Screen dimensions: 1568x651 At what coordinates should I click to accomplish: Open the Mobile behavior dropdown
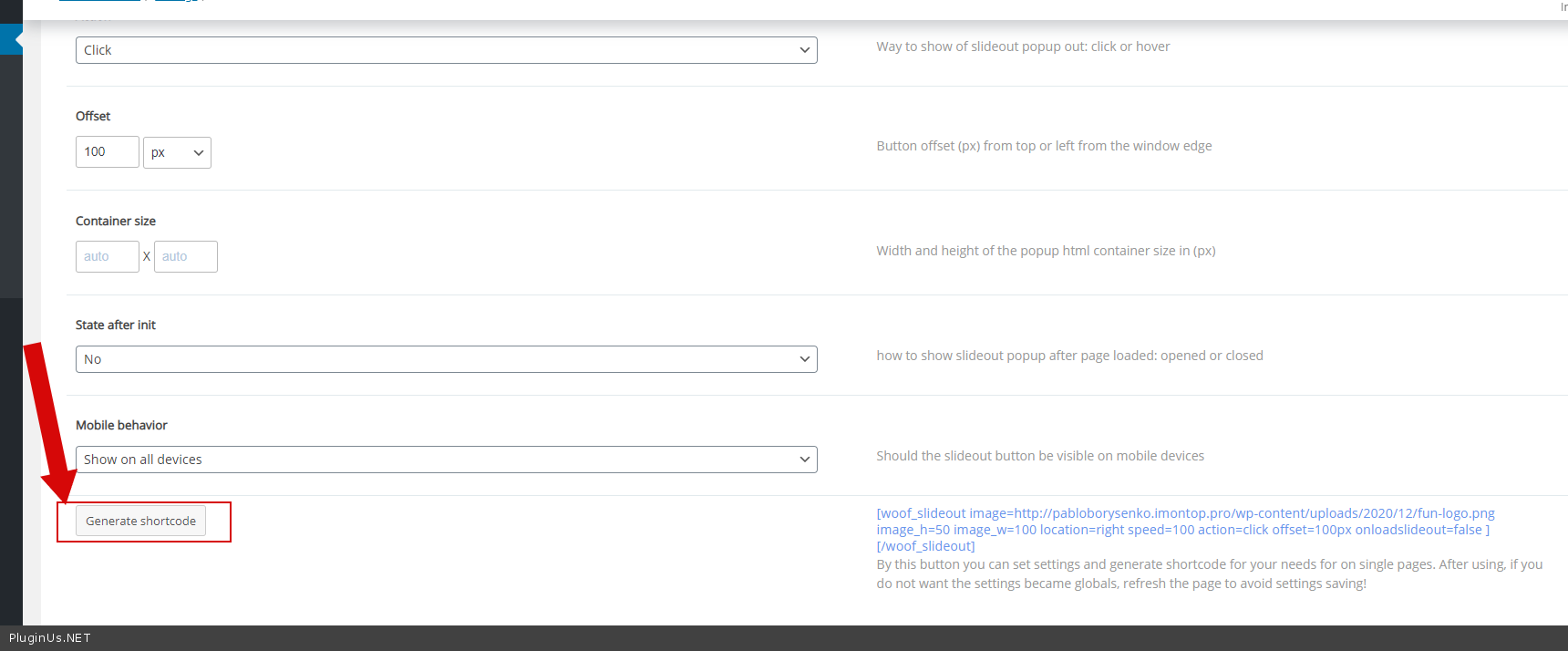(x=446, y=460)
